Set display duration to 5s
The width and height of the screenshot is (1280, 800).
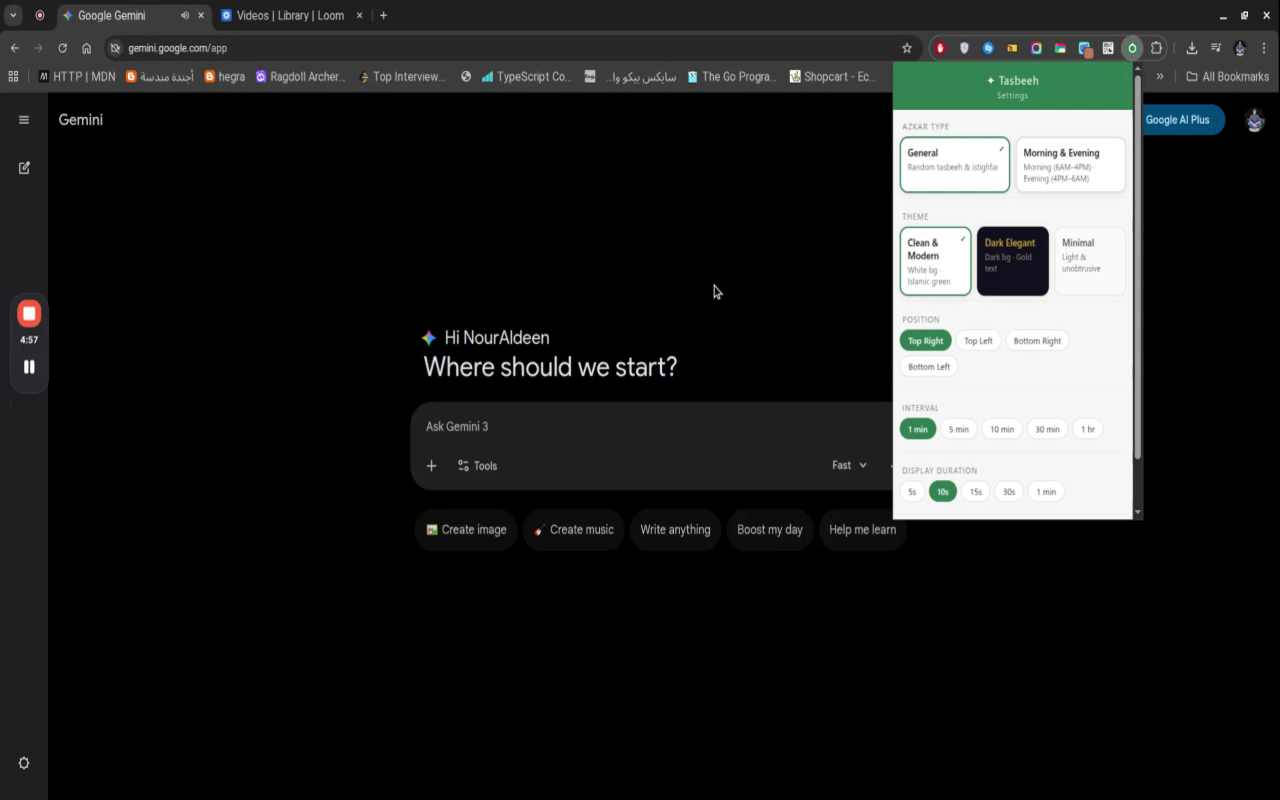coord(912,491)
